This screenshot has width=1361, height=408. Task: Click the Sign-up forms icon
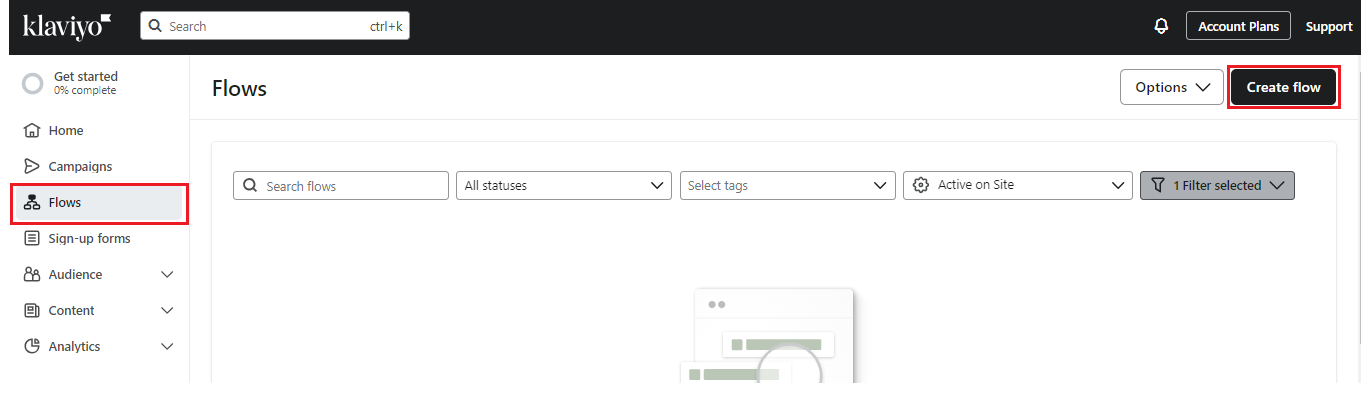[32, 239]
